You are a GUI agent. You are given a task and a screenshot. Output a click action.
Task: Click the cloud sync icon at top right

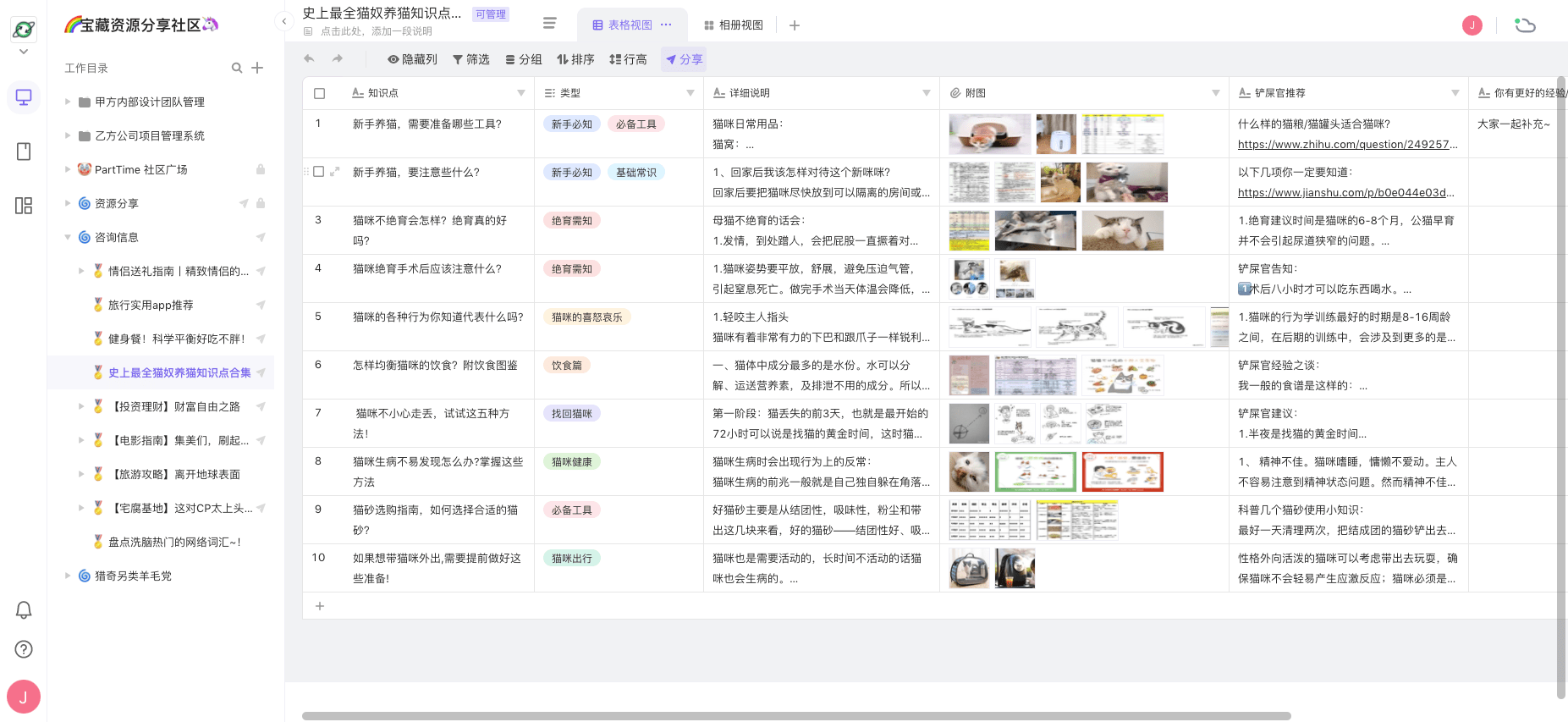[1525, 25]
